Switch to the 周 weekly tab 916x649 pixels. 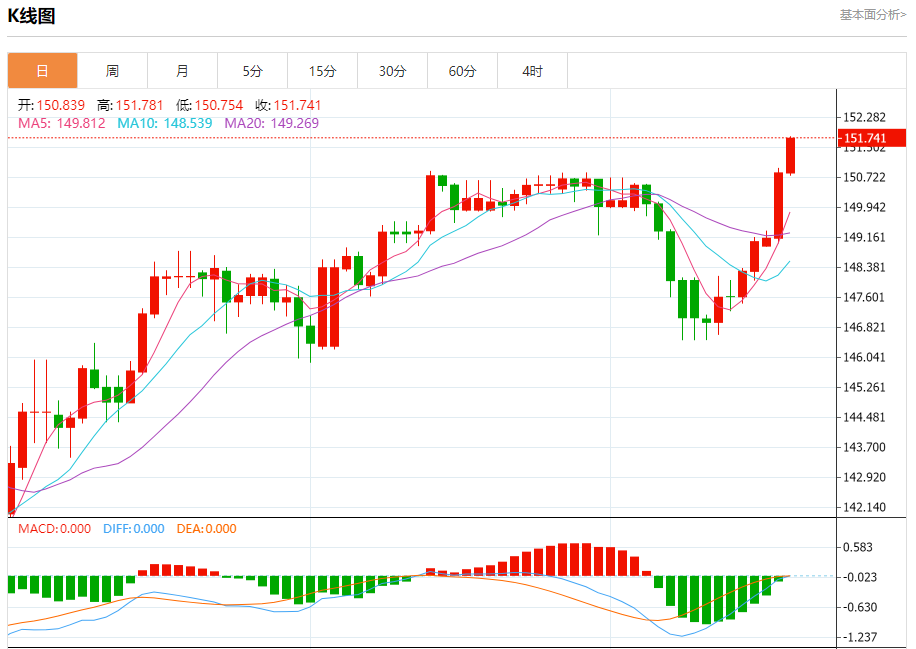[112, 71]
